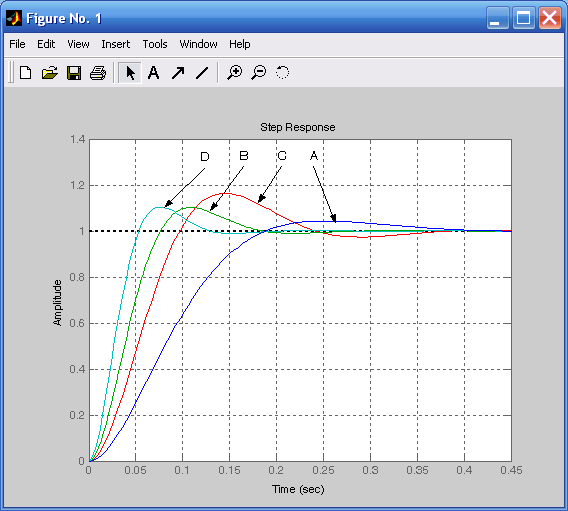Activate the Rotate 3D tool

(x=283, y=73)
